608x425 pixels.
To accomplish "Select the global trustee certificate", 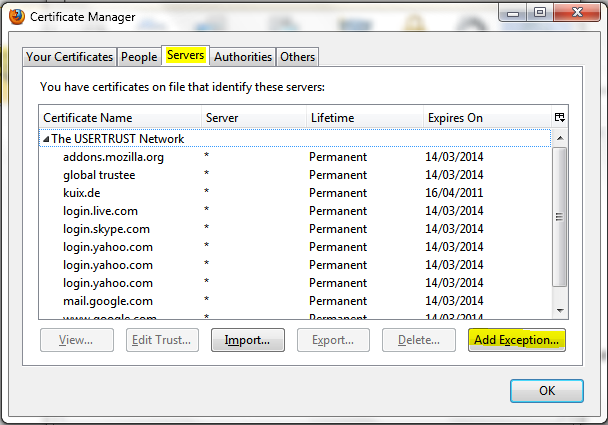I will coord(295,175).
